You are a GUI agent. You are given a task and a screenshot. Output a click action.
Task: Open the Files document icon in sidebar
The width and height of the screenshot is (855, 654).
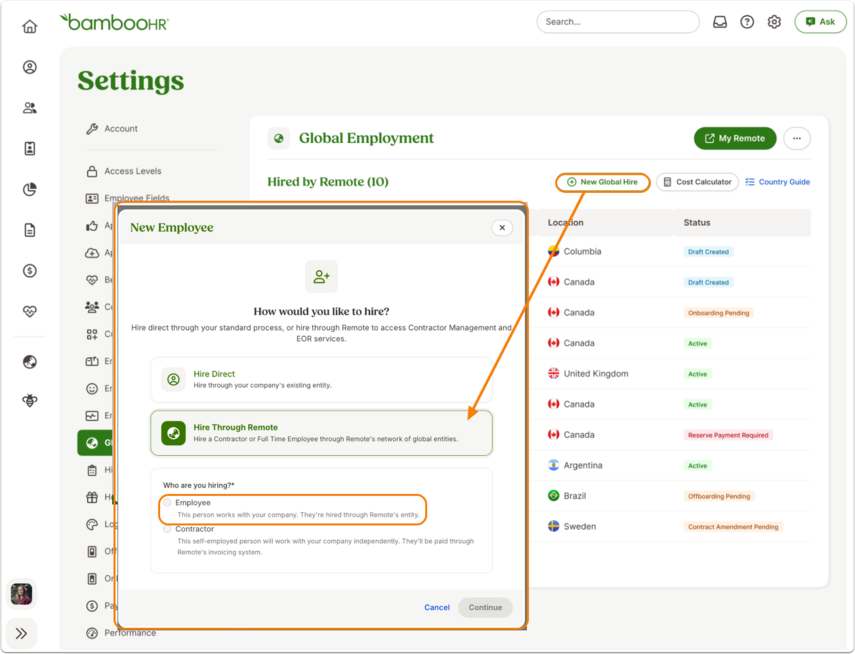29,230
